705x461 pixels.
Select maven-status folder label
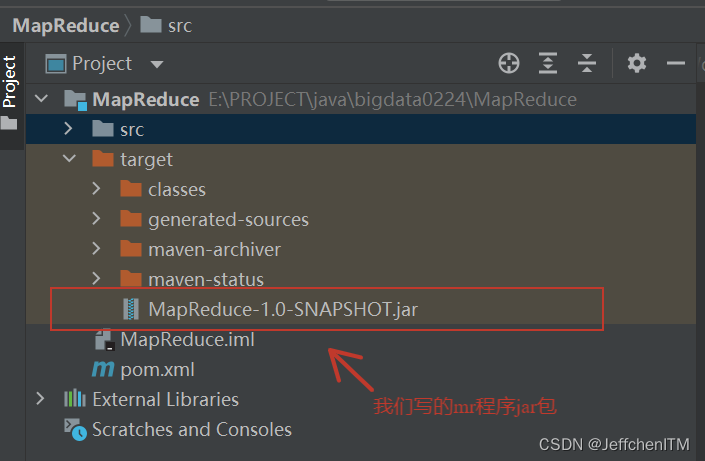pos(206,280)
